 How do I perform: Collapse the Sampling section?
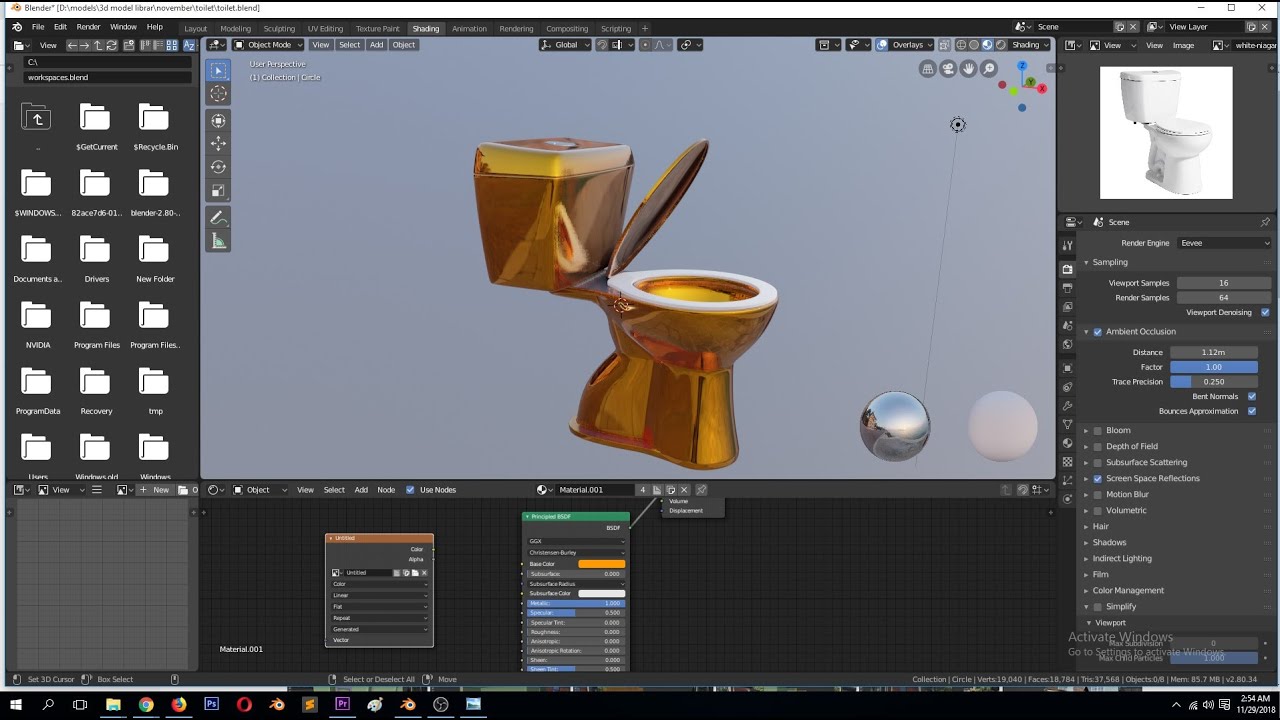[1109, 262]
